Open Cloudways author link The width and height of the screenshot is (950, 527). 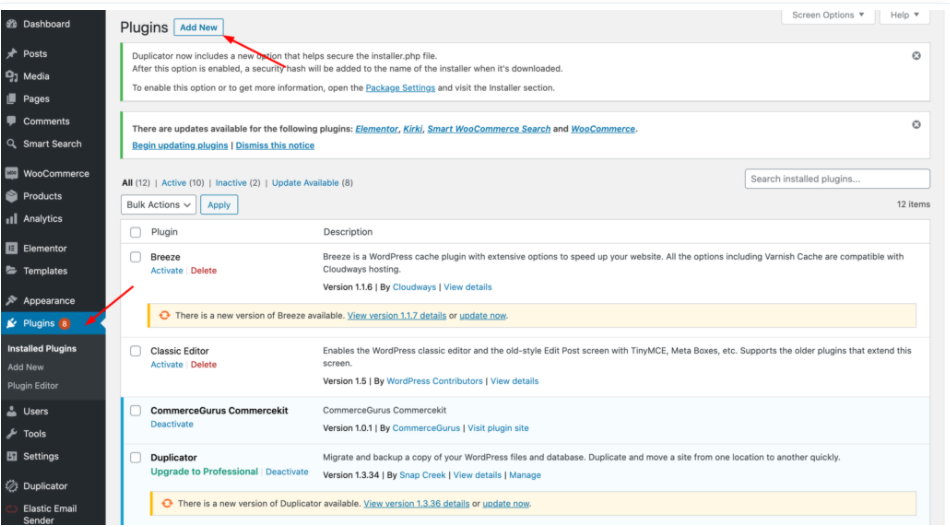(414, 287)
